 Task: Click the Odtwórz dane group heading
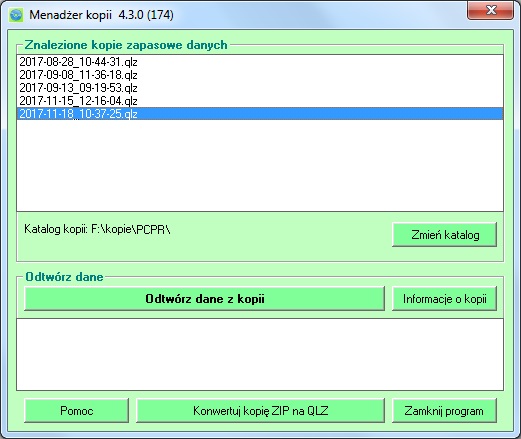[x=64, y=277]
